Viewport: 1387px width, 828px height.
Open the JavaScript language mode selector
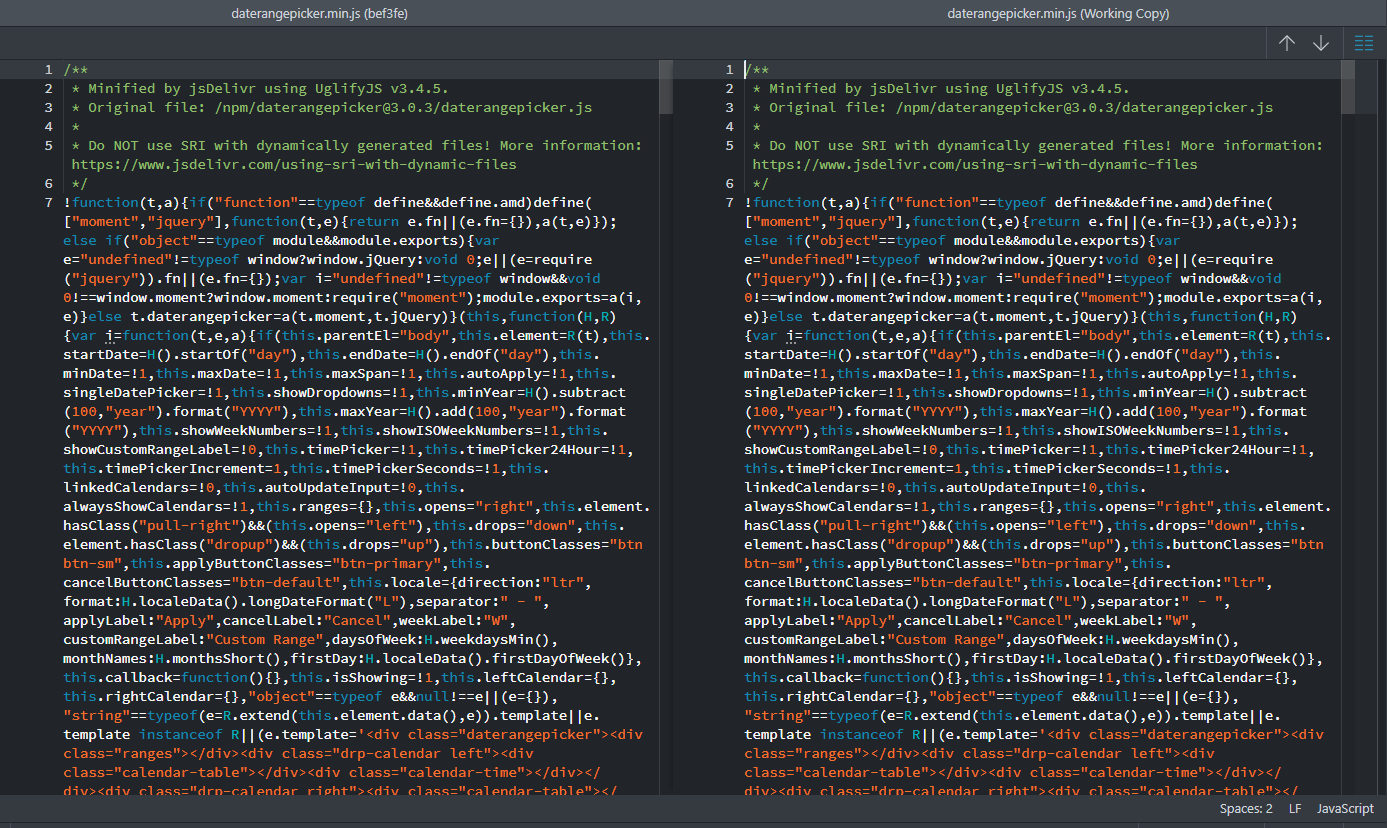(x=1345, y=809)
